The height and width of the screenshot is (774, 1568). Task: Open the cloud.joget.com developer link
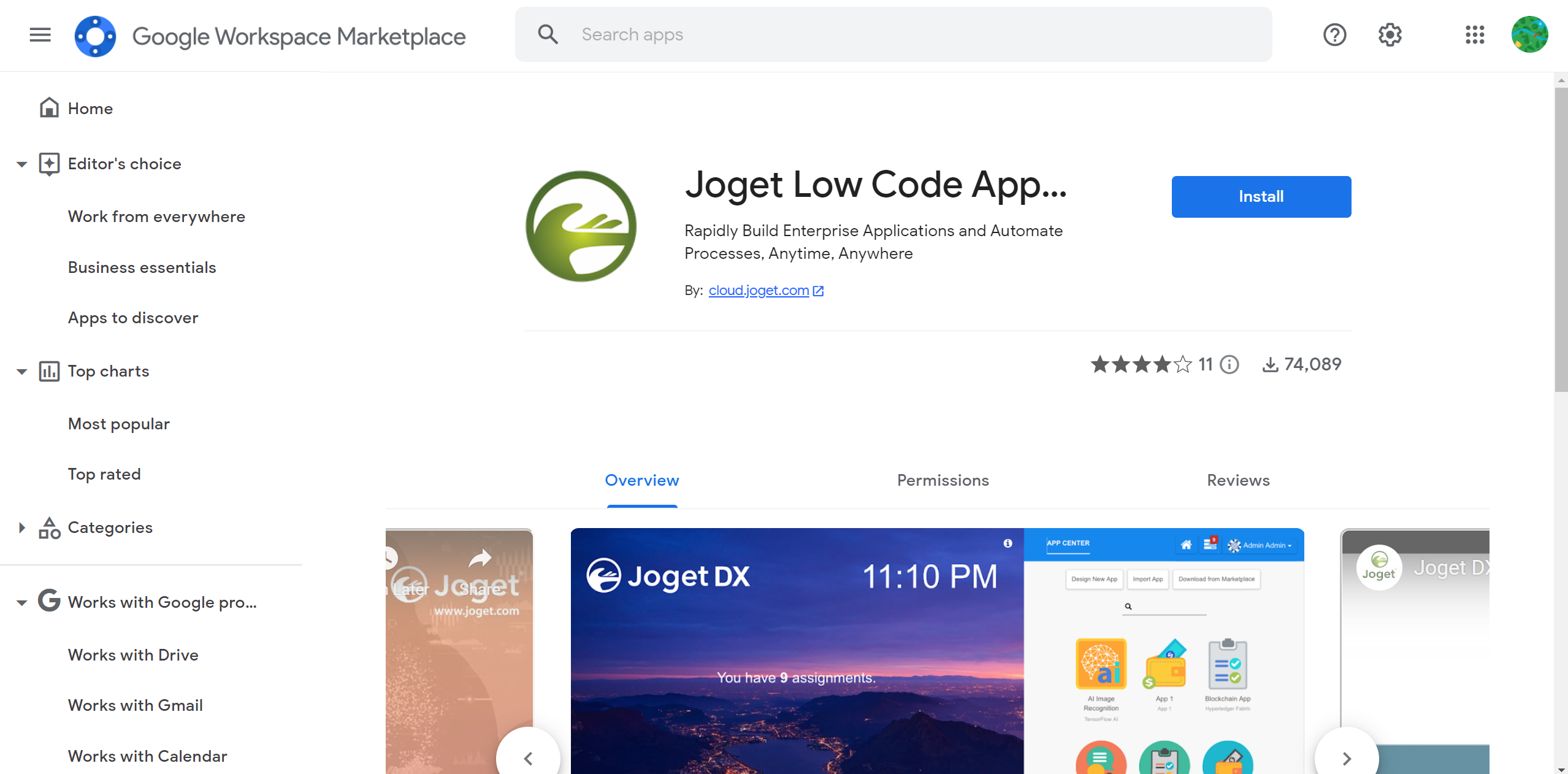tap(759, 290)
